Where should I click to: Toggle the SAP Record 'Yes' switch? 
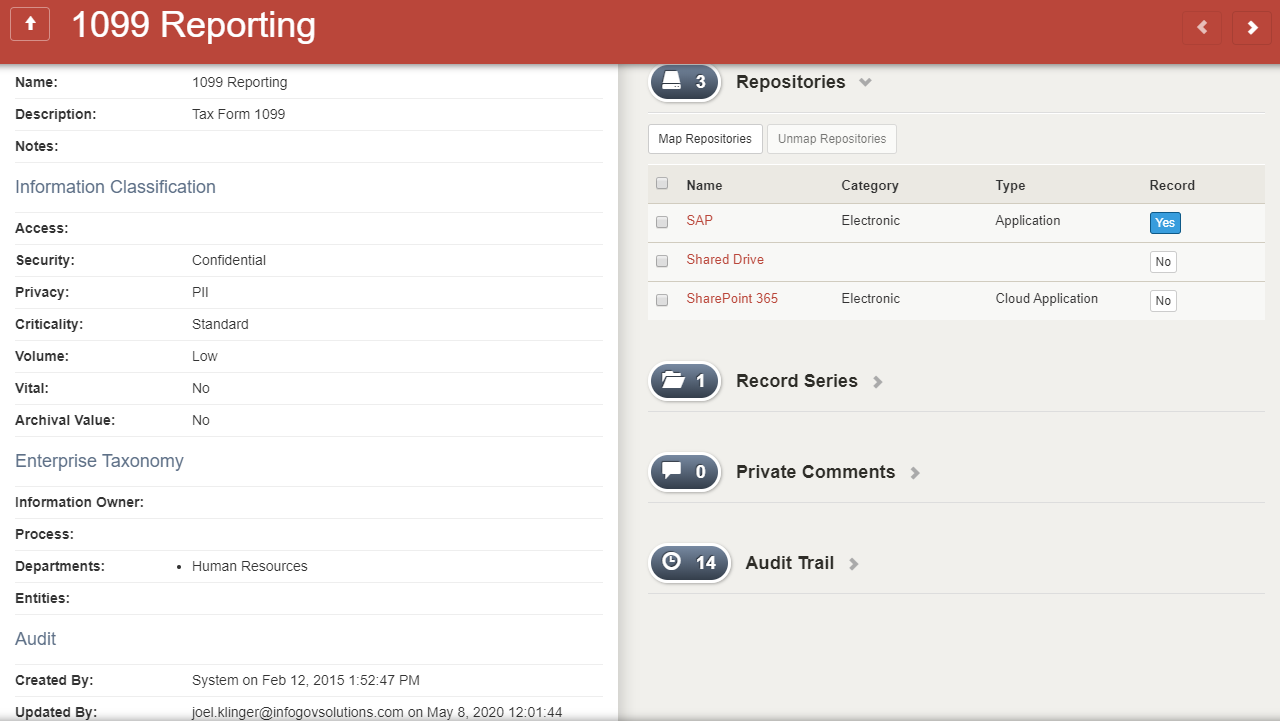[1165, 223]
